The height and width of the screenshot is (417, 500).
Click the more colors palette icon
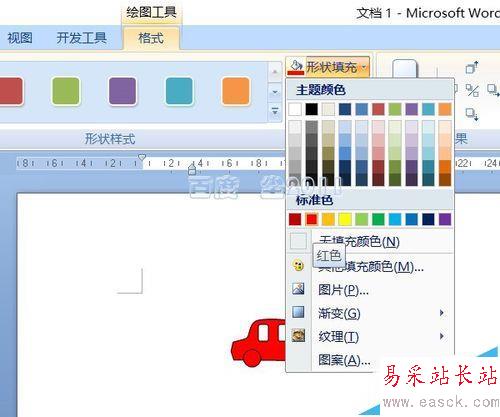tap(298, 266)
